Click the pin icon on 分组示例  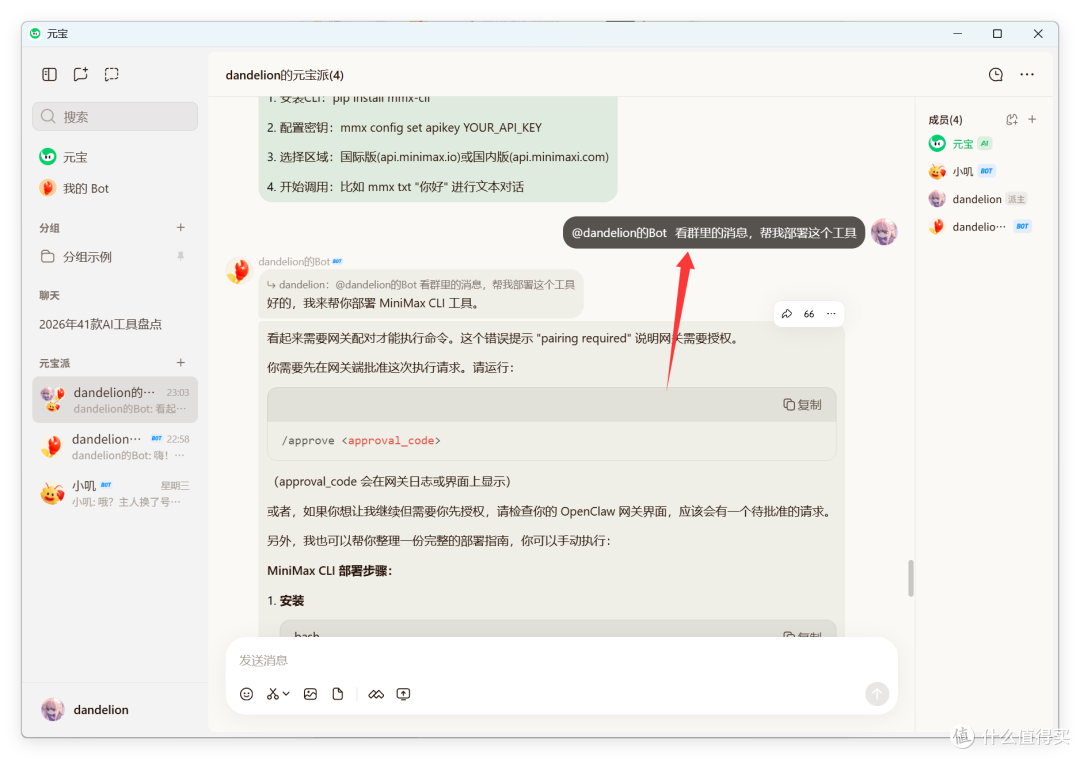pos(180,256)
